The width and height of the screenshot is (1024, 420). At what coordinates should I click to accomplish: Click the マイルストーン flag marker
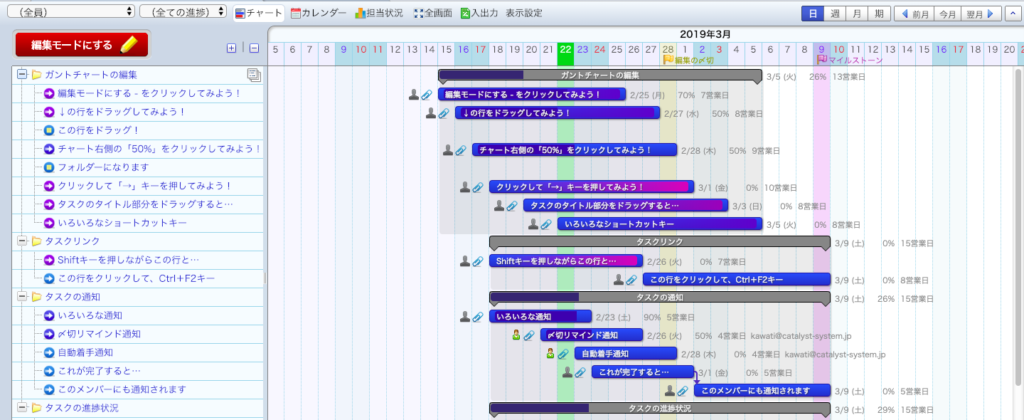click(x=822, y=60)
